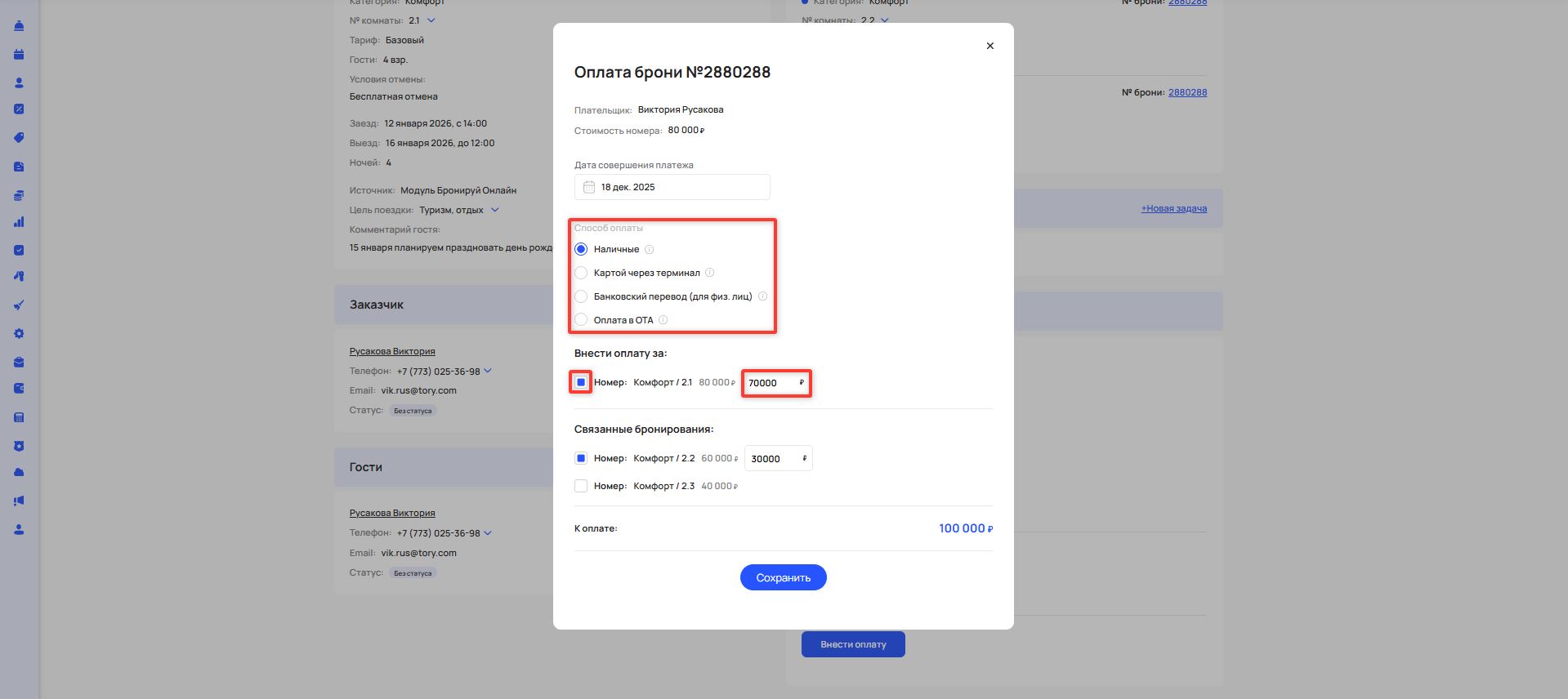
Task: Open the calendar icon in the sidebar
Action: pos(19,55)
